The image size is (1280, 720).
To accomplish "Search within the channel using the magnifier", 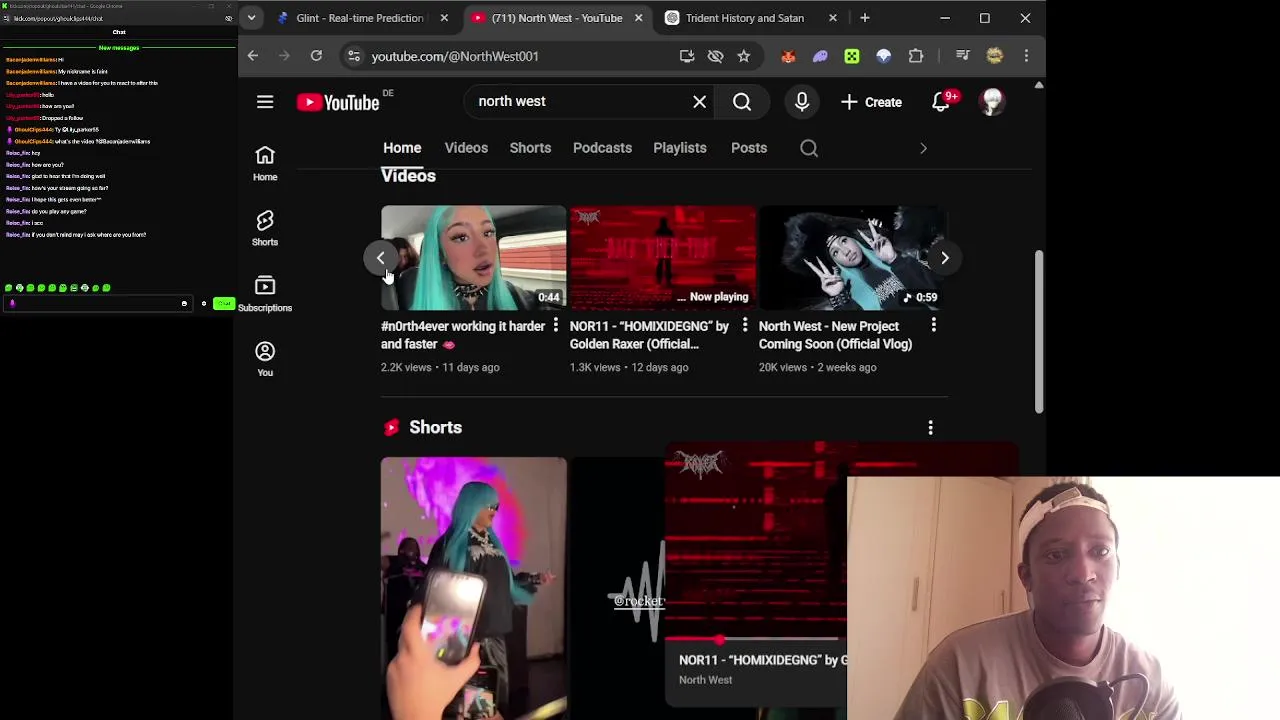I will point(809,148).
